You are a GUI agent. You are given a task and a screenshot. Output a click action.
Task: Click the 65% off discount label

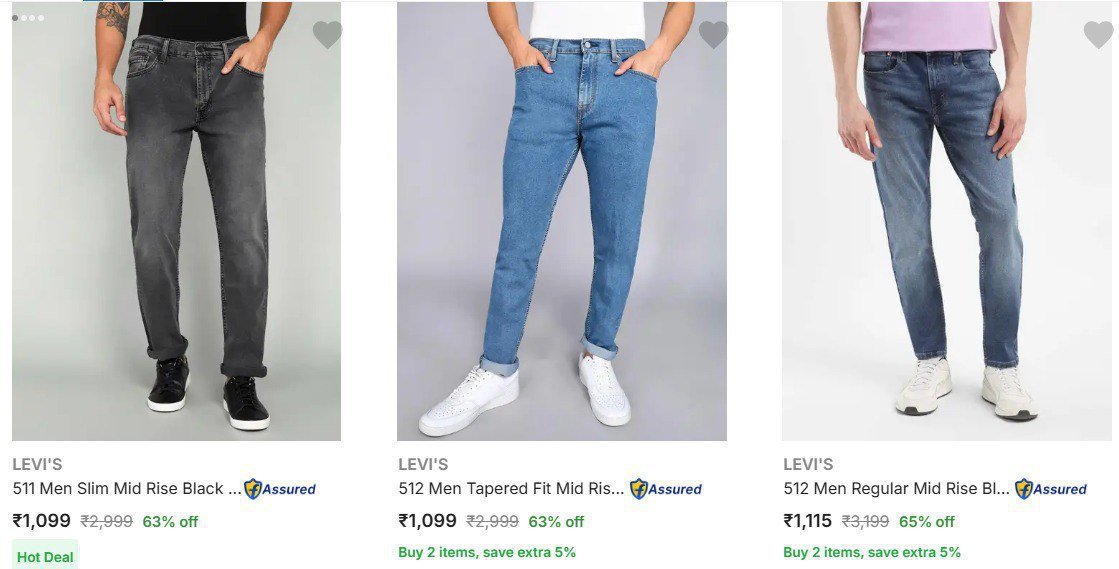click(927, 521)
